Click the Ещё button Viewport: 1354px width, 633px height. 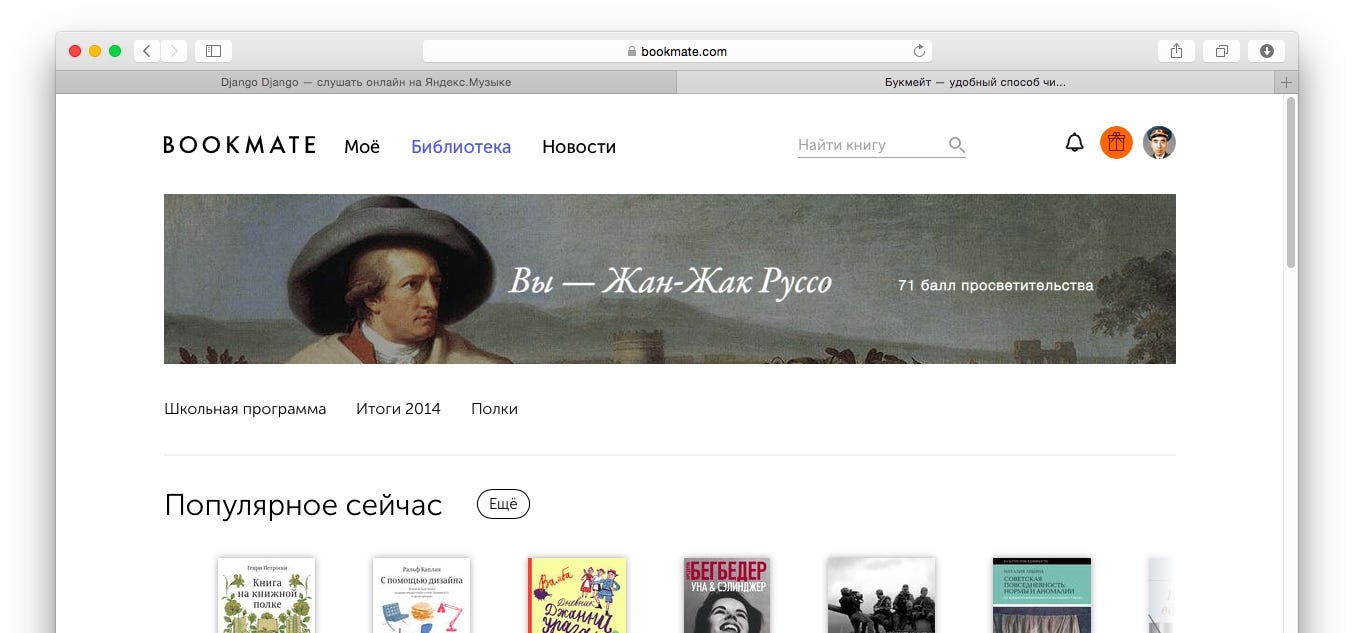[503, 505]
